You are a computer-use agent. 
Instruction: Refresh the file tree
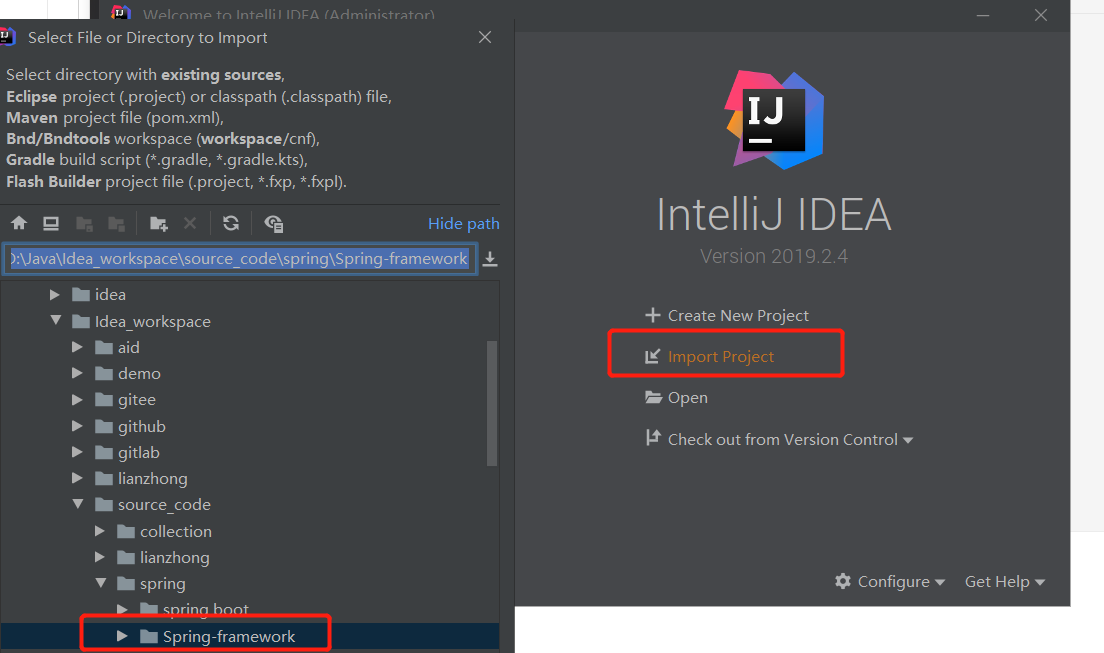coord(231,223)
